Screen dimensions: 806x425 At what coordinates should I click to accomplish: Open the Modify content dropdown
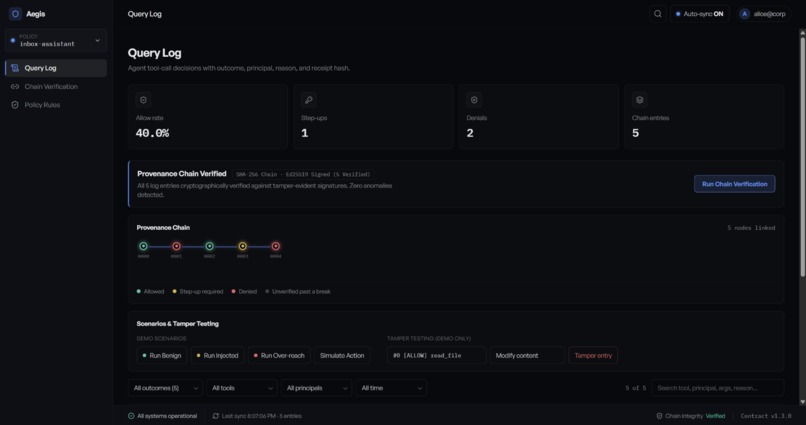tap(527, 355)
